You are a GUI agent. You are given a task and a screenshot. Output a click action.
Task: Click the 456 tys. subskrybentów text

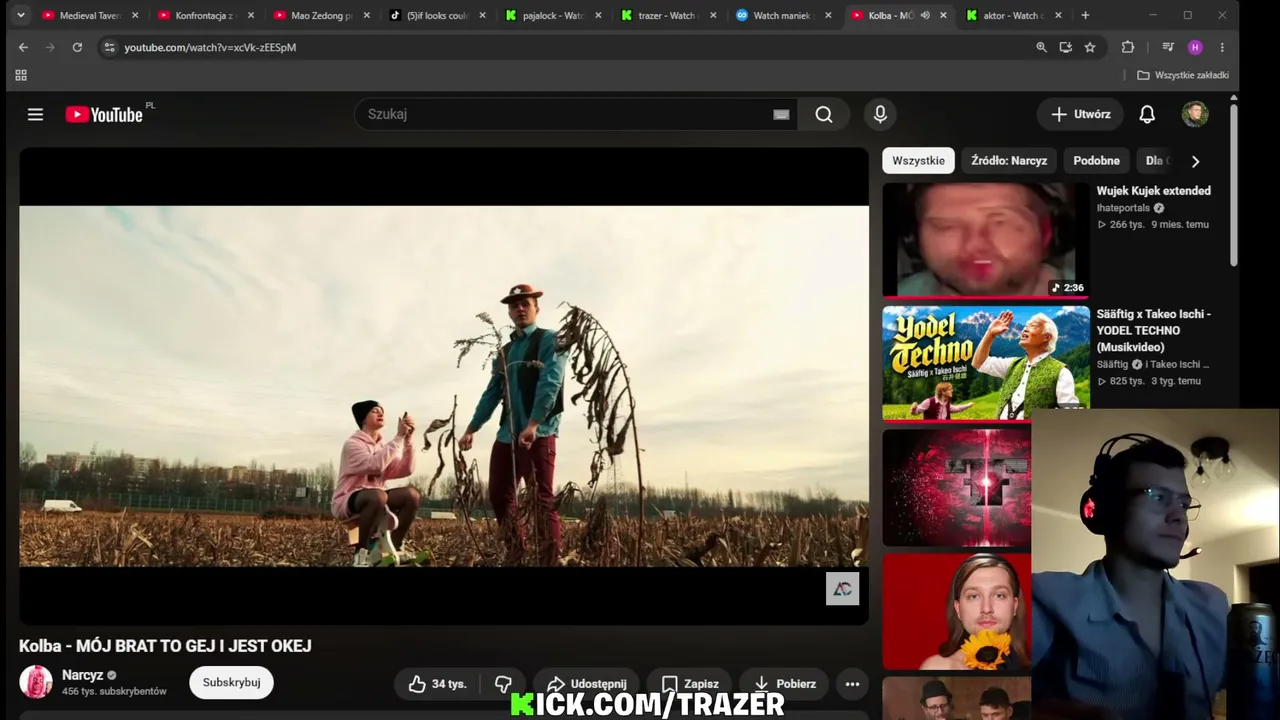pyautogui.click(x=114, y=691)
